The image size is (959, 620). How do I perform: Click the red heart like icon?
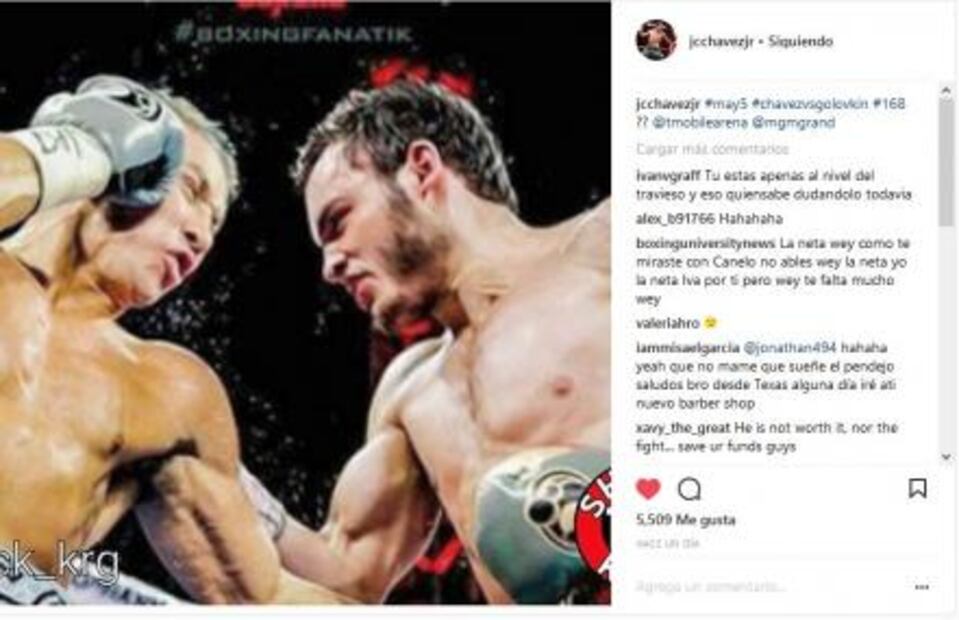click(x=648, y=489)
